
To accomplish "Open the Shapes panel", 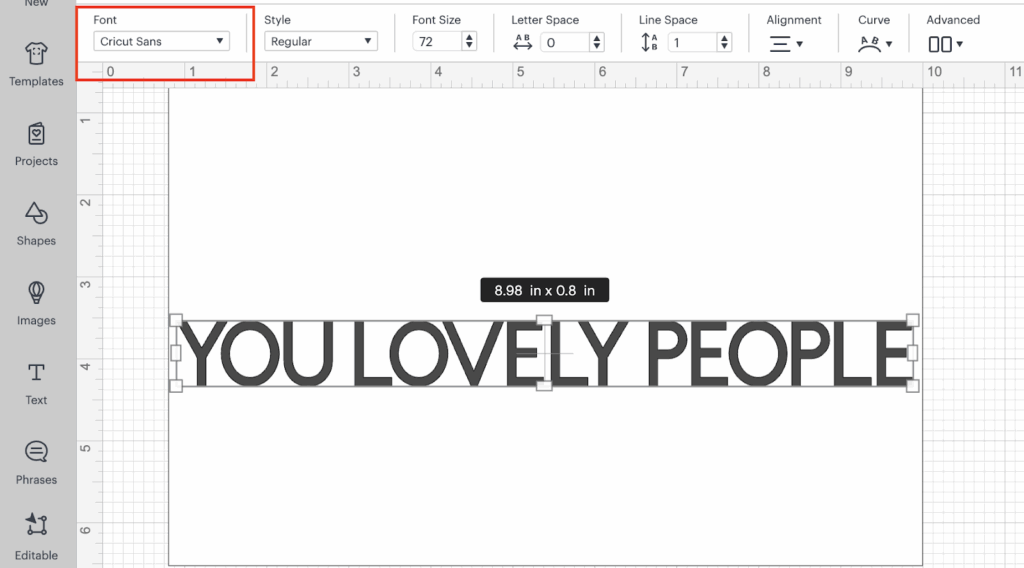I will [36, 222].
